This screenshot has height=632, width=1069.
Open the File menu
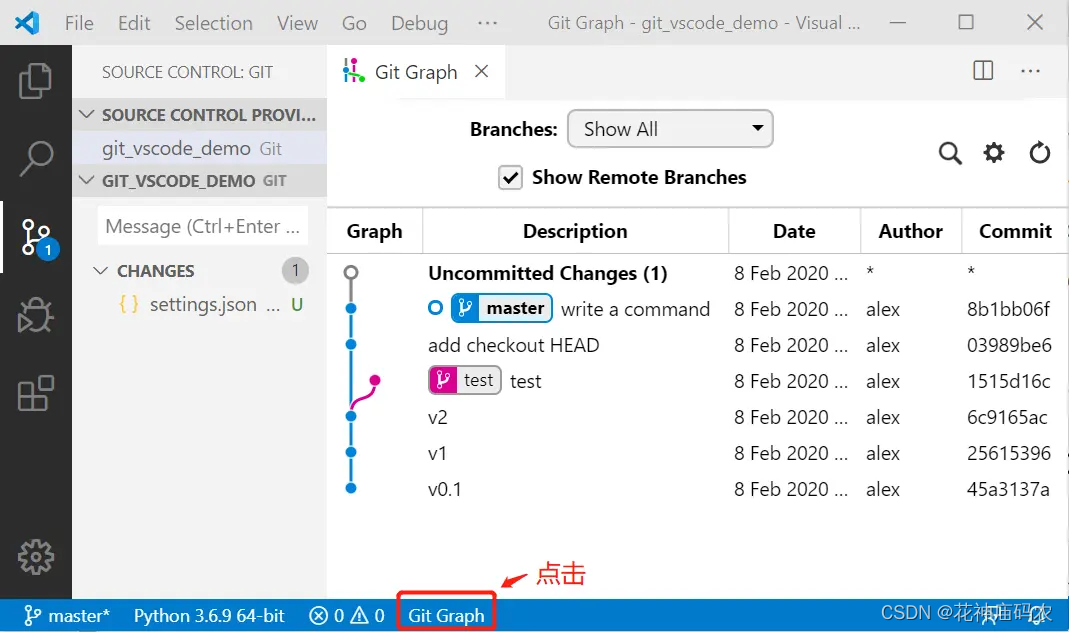[x=79, y=23]
